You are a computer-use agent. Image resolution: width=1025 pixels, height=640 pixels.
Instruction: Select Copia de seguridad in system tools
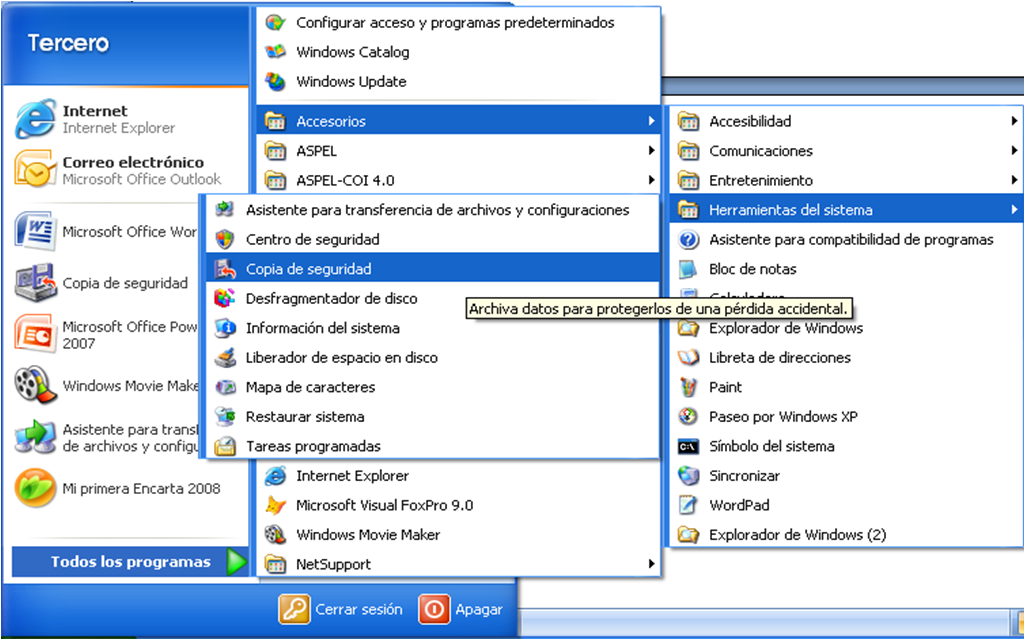coord(431,269)
